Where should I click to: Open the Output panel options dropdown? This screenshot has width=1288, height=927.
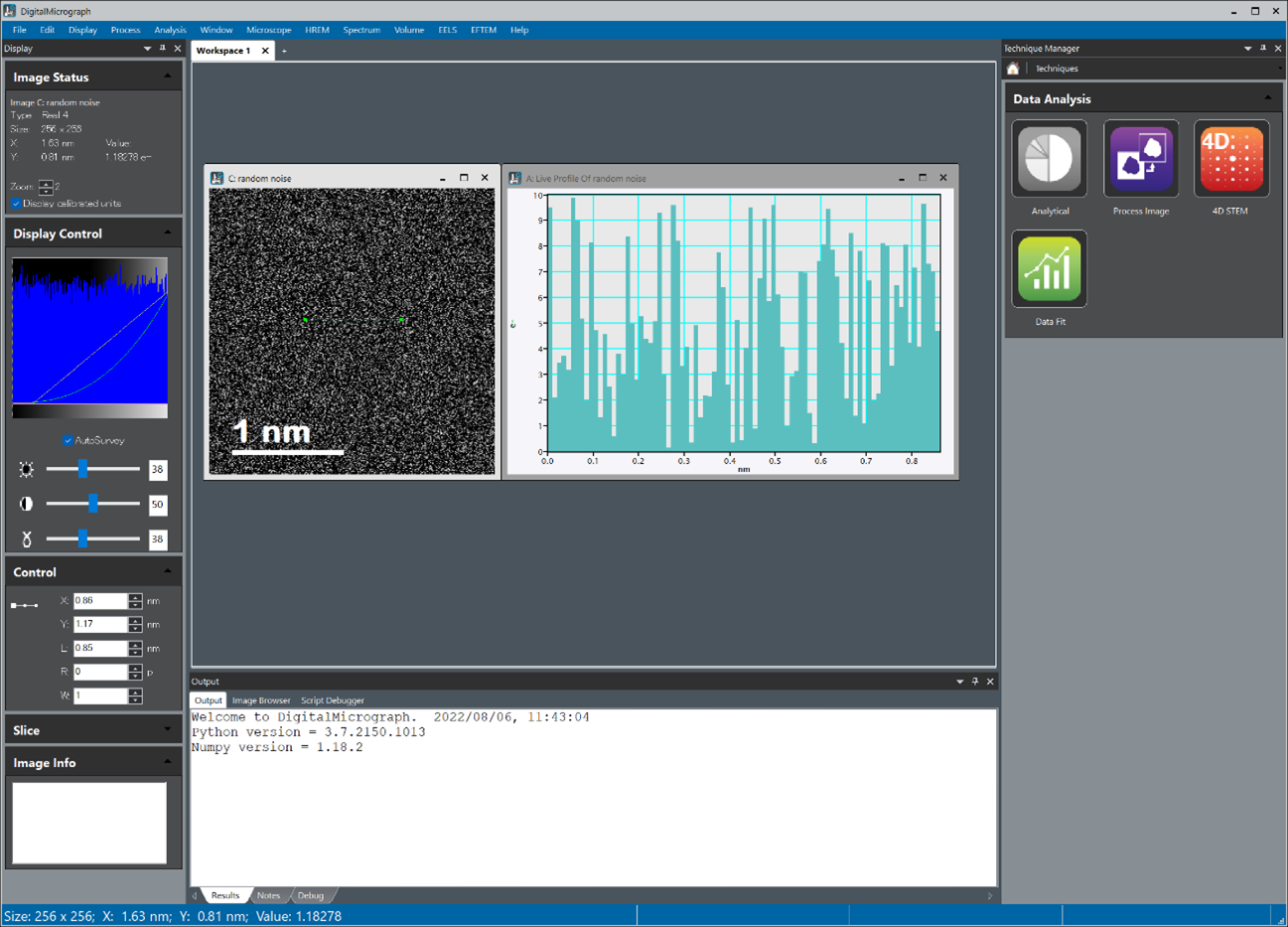(959, 682)
